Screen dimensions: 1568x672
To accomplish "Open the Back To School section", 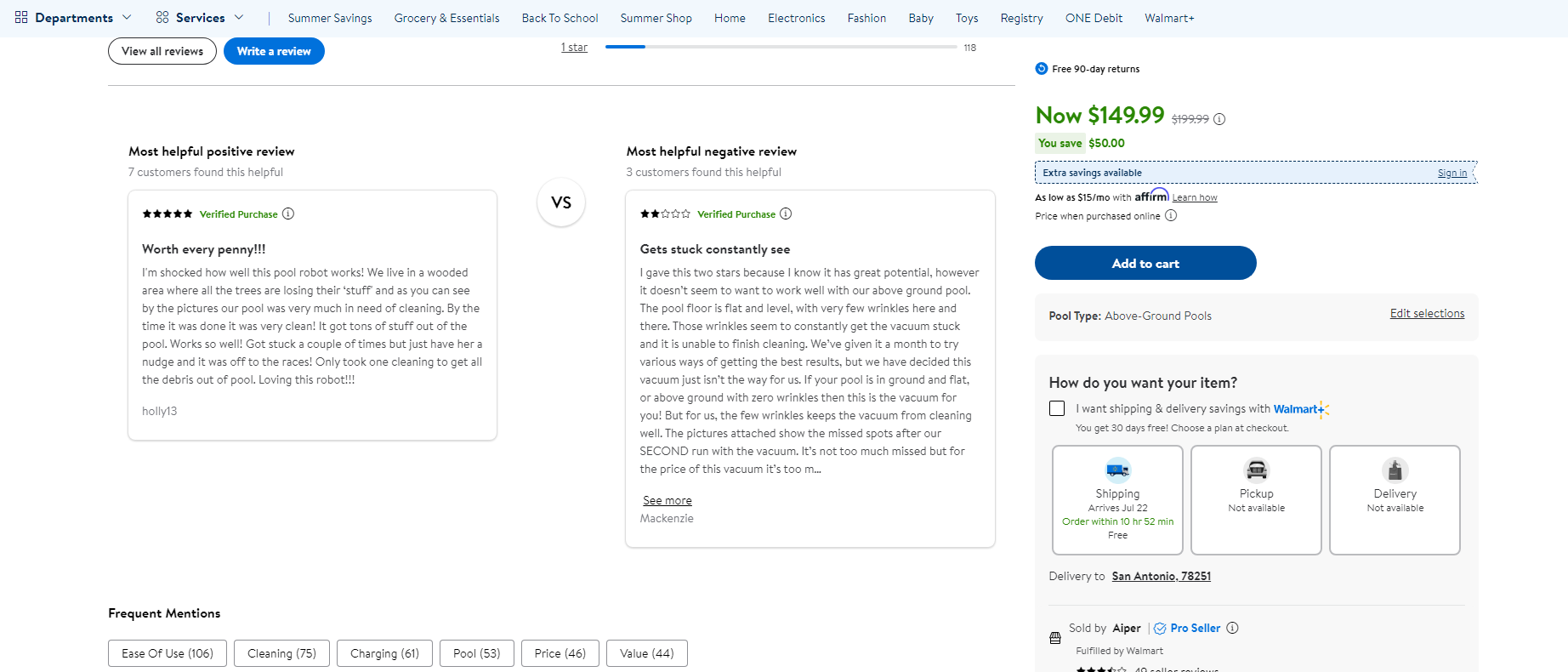I will point(560,18).
